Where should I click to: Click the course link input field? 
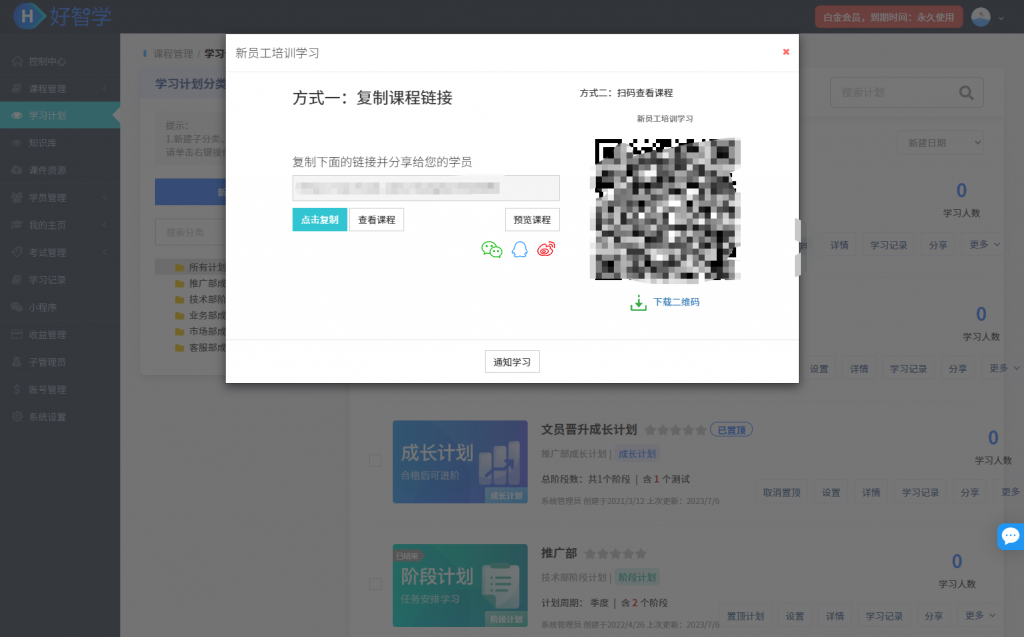pyautogui.click(x=426, y=188)
